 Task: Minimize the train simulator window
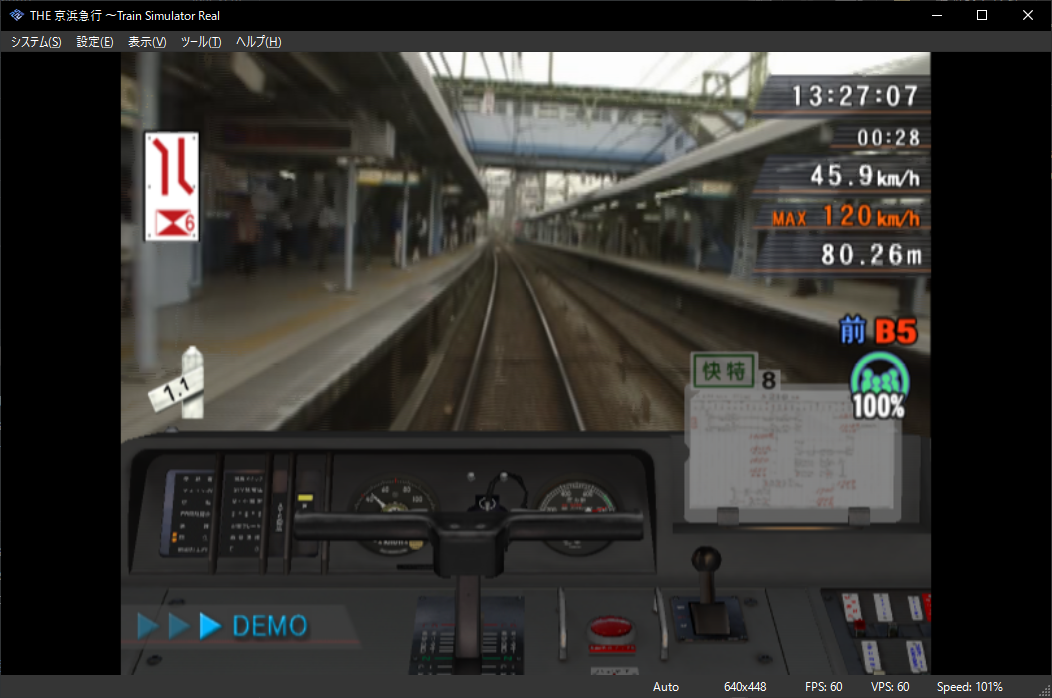click(937, 15)
